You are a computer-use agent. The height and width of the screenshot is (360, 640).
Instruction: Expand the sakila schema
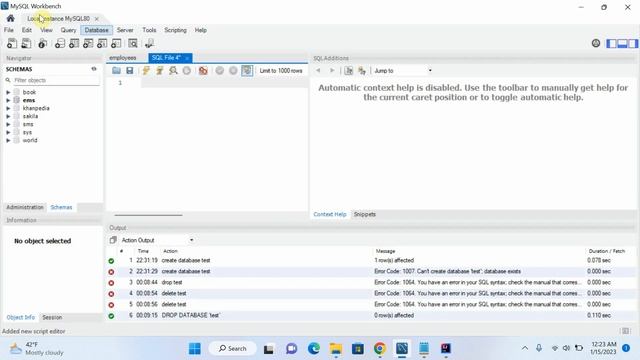8,116
